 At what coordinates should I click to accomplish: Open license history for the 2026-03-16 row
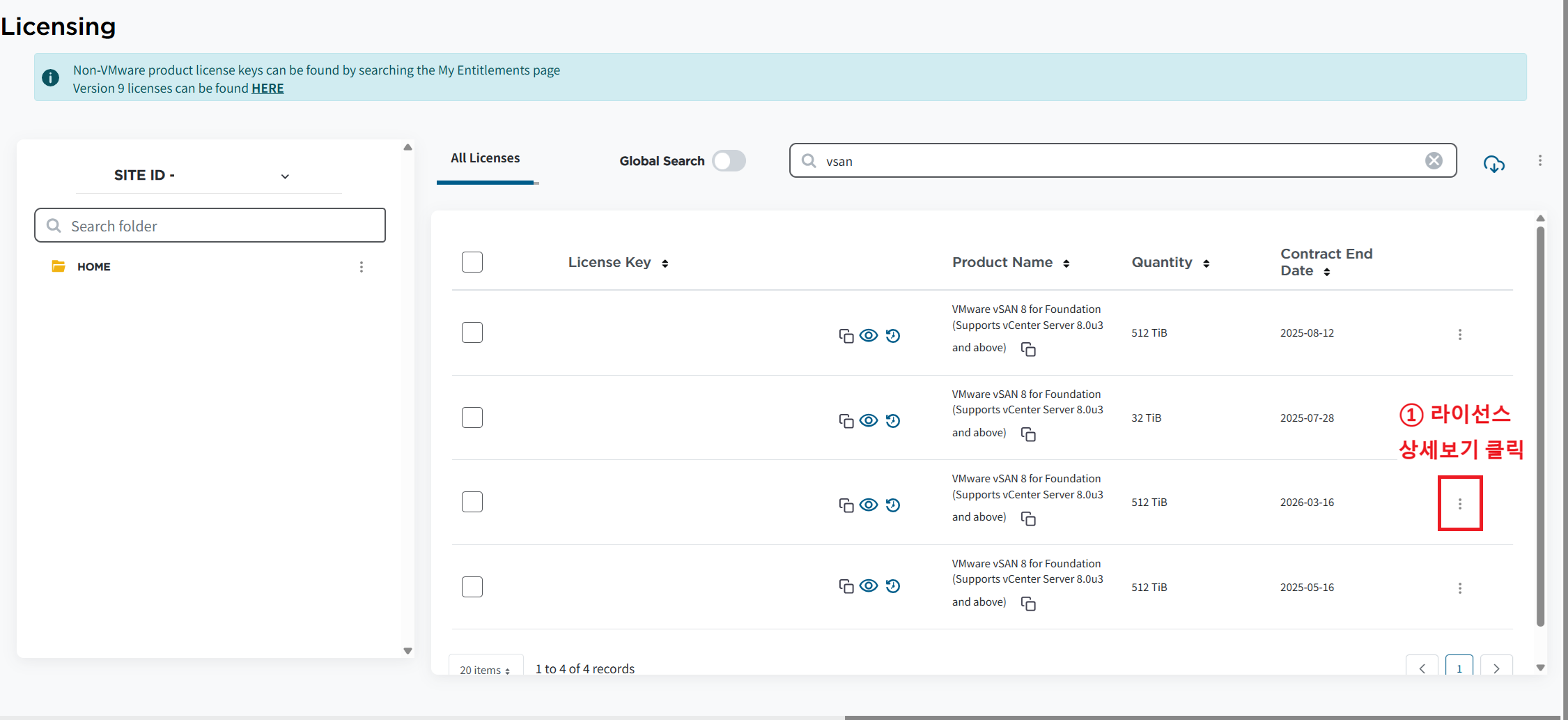point(893,505)
